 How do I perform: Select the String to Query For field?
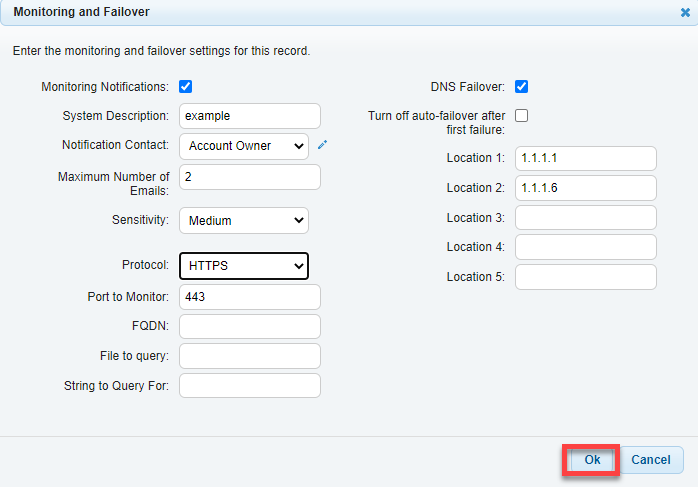pyautogui.click(x=250, y=386)
